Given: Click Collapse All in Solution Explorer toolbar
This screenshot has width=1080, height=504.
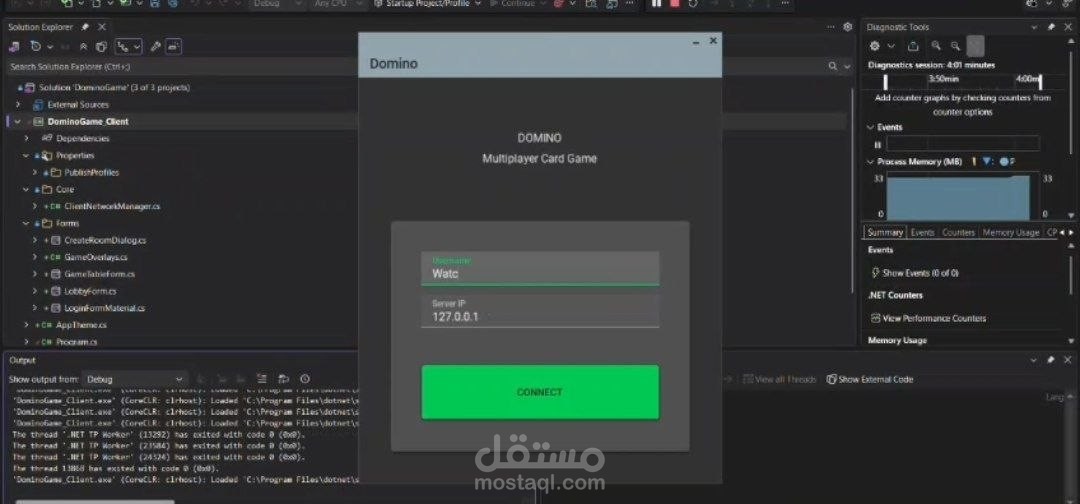Looking at the screenshot, I should point(83,47).
